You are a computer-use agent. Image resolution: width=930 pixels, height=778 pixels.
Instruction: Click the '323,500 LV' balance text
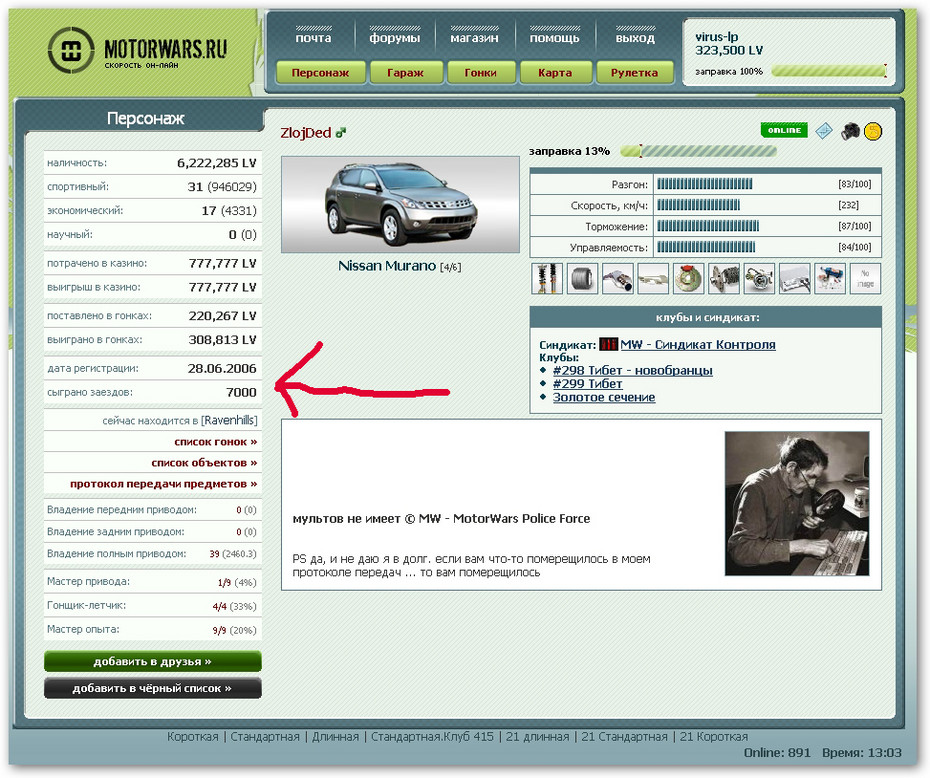pyautogui.click(x=729, y=50)
